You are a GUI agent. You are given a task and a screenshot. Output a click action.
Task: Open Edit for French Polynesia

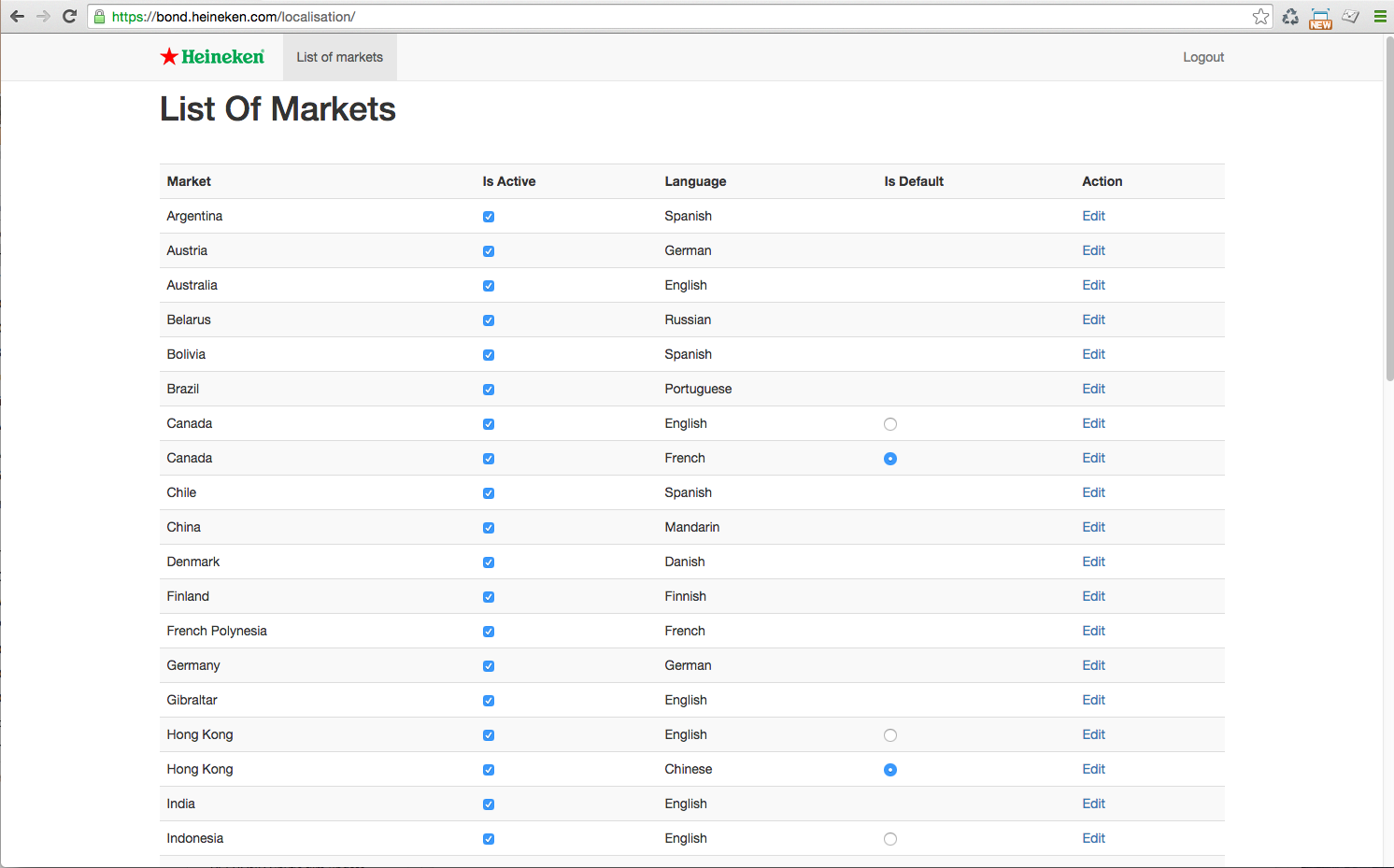[1093, 631]
